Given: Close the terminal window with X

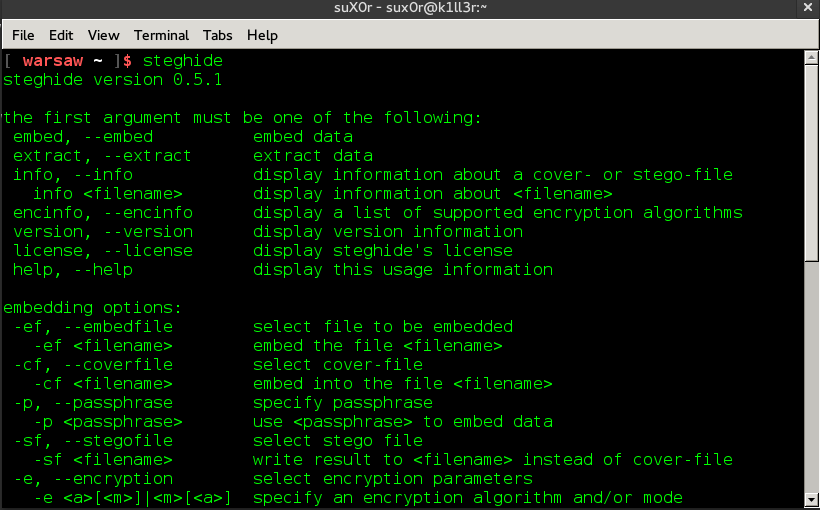Looking at the screenshot, I should click(808, 7).
